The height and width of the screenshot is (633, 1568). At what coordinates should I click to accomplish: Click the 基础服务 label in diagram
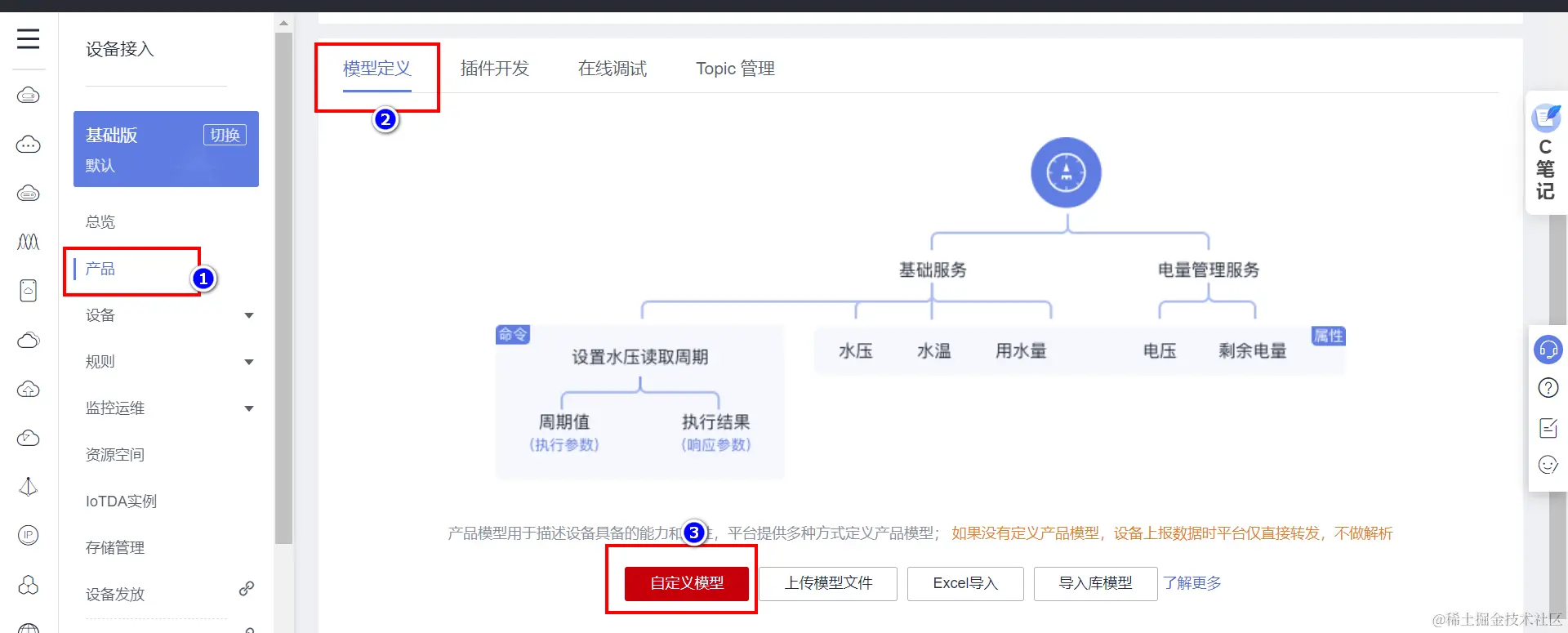tap(933, 270)
